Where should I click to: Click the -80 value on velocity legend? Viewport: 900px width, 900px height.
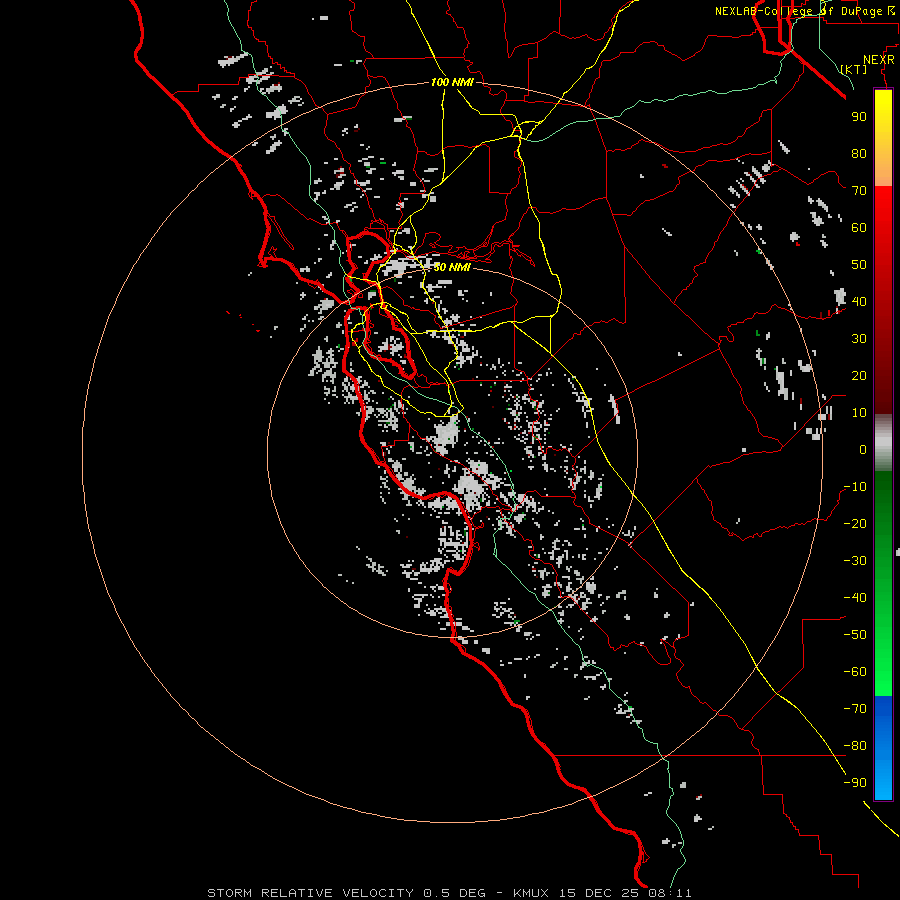pyautogui.click(x=855, y=746)
